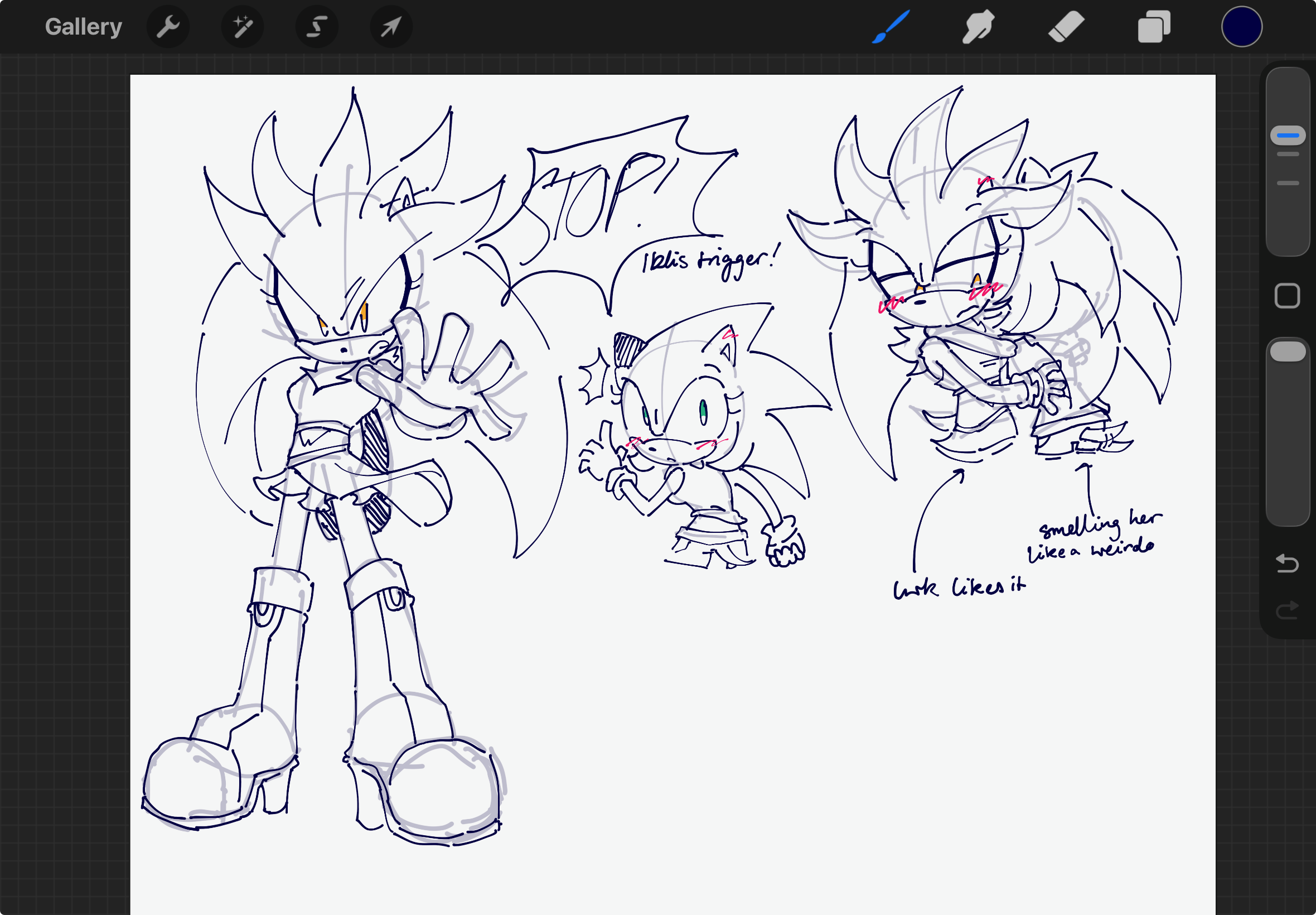Open the Layers panel
This screenshot has height=915, width=1316.
tap(1154, 27)
